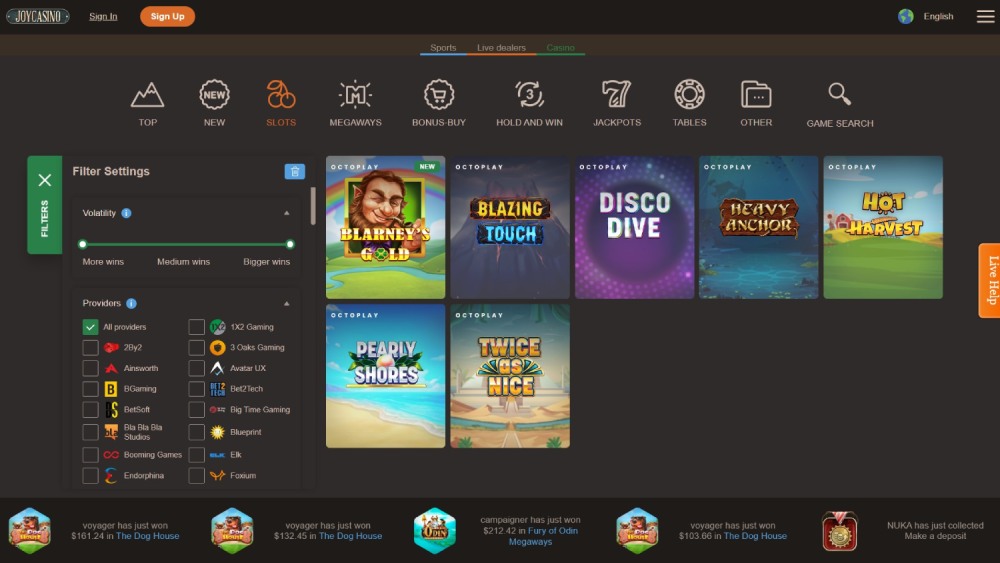Image resolution: width=1000 pixels, height=563 pixels.
Task: Switch to the Sports tab
Action: click(x=443, y=48)
